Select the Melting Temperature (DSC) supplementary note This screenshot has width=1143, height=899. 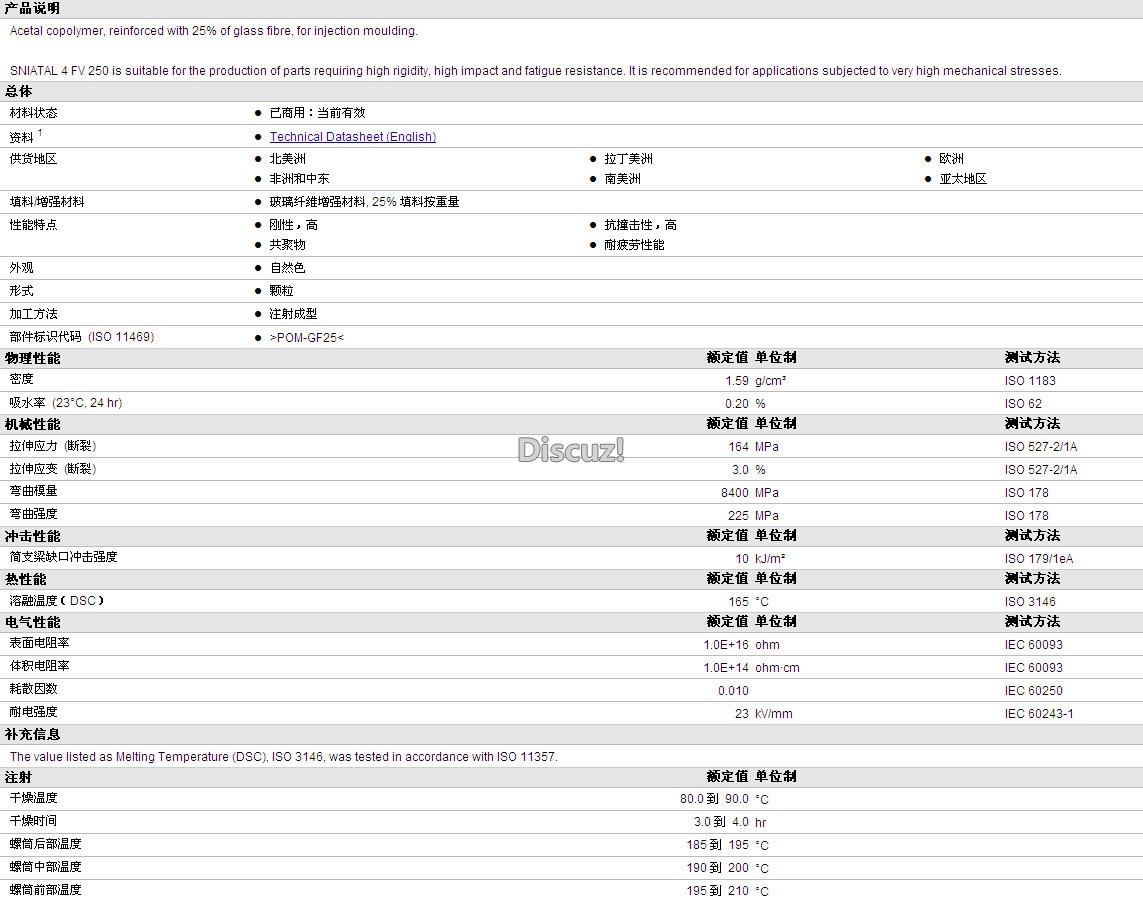click(284, 757)
